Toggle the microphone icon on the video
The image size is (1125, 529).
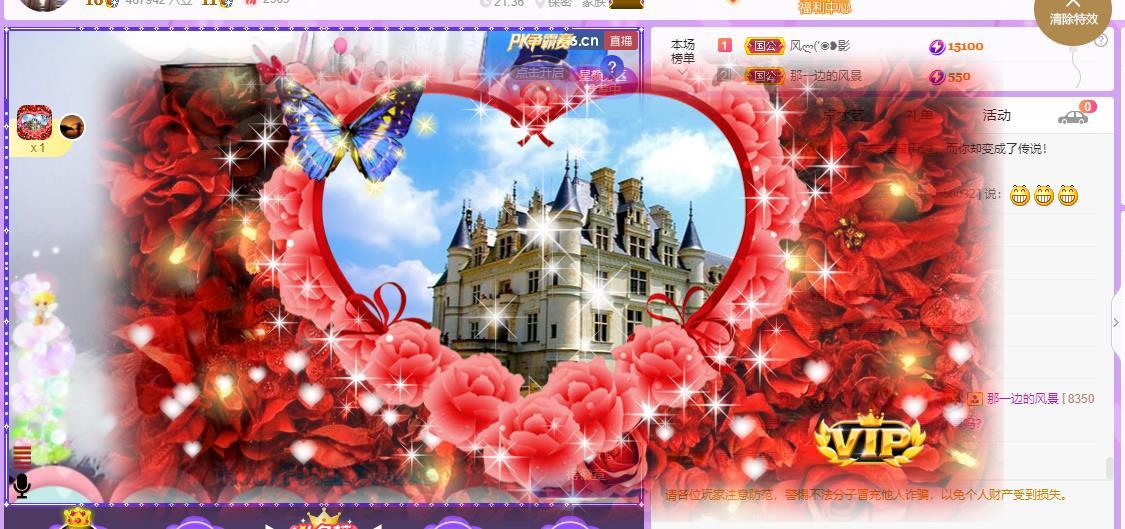[x=22, y=486]
